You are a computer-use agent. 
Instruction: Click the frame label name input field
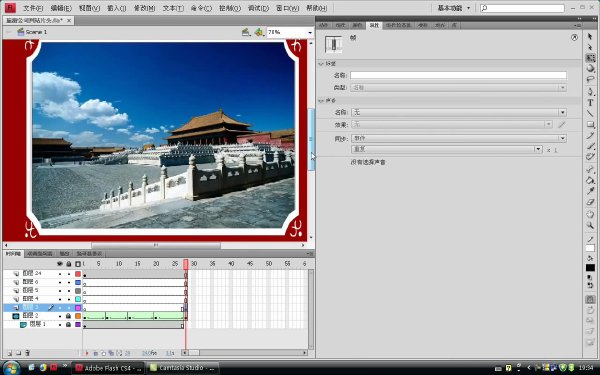point(458,75)
